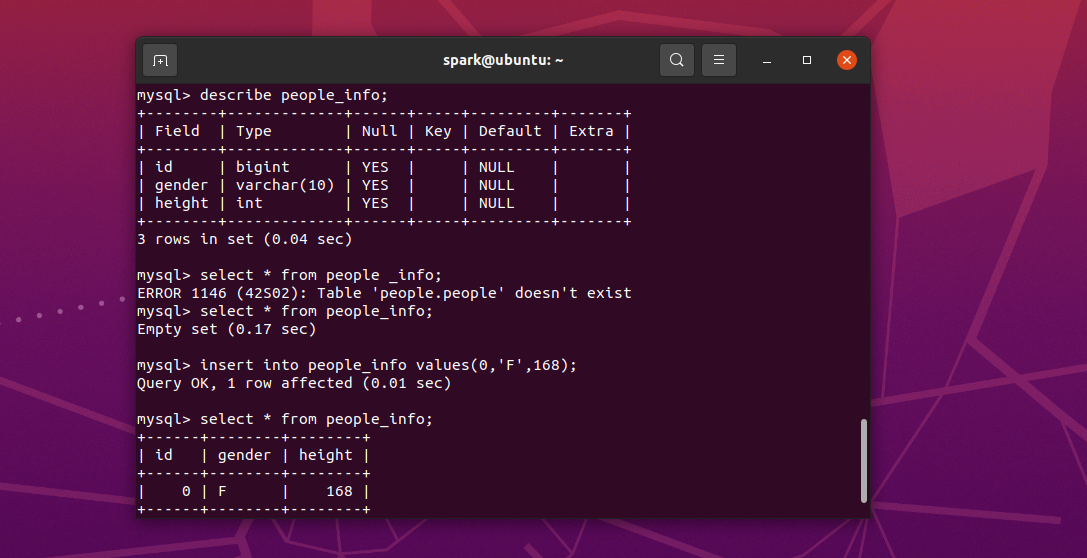Click 'gender' header in result table
Viewport: 1087px width, 558px height.
coord(244,455)
